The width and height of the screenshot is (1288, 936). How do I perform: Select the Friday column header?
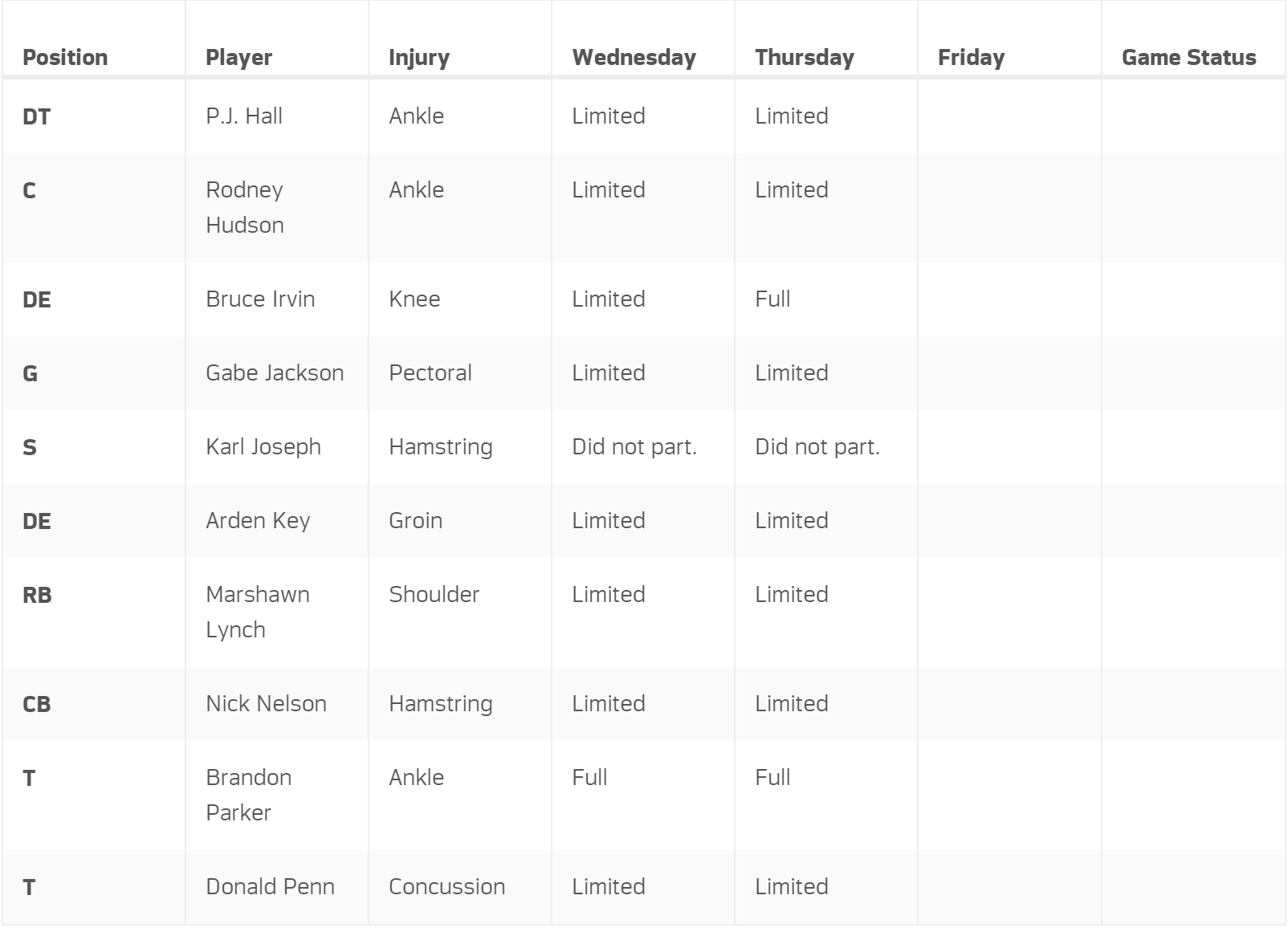click(971, 58)
